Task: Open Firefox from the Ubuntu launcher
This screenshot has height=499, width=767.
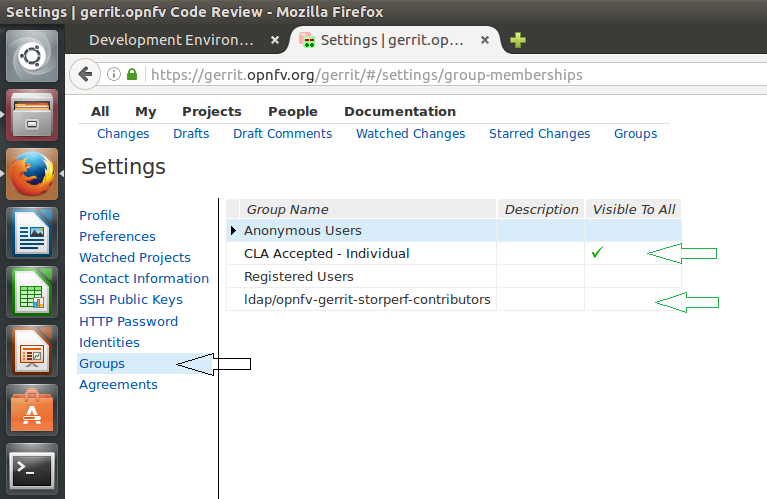Action: pyautogui.click(x=32, y=174)
